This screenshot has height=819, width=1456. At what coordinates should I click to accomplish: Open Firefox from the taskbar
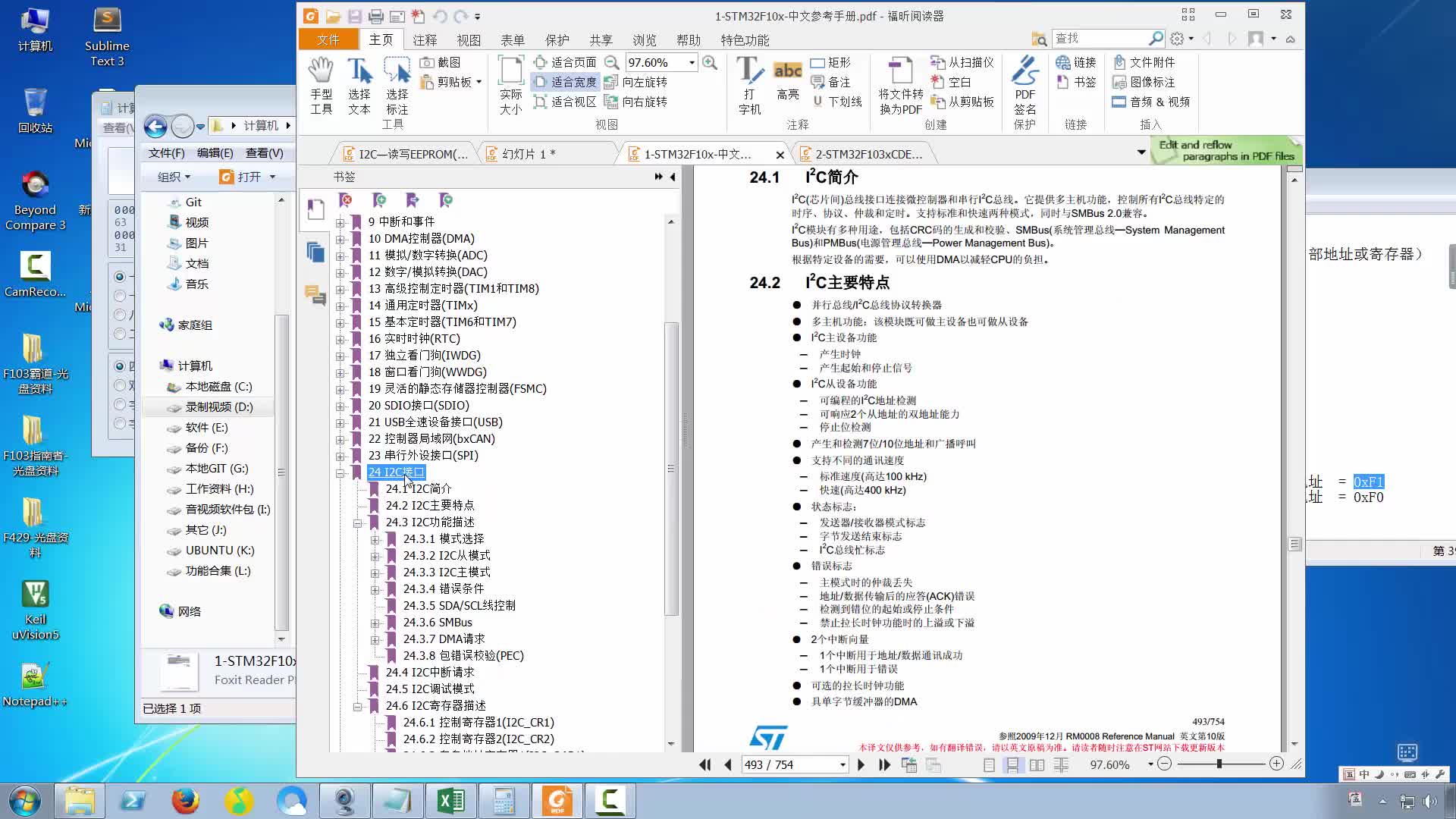(x=185, y=801)
